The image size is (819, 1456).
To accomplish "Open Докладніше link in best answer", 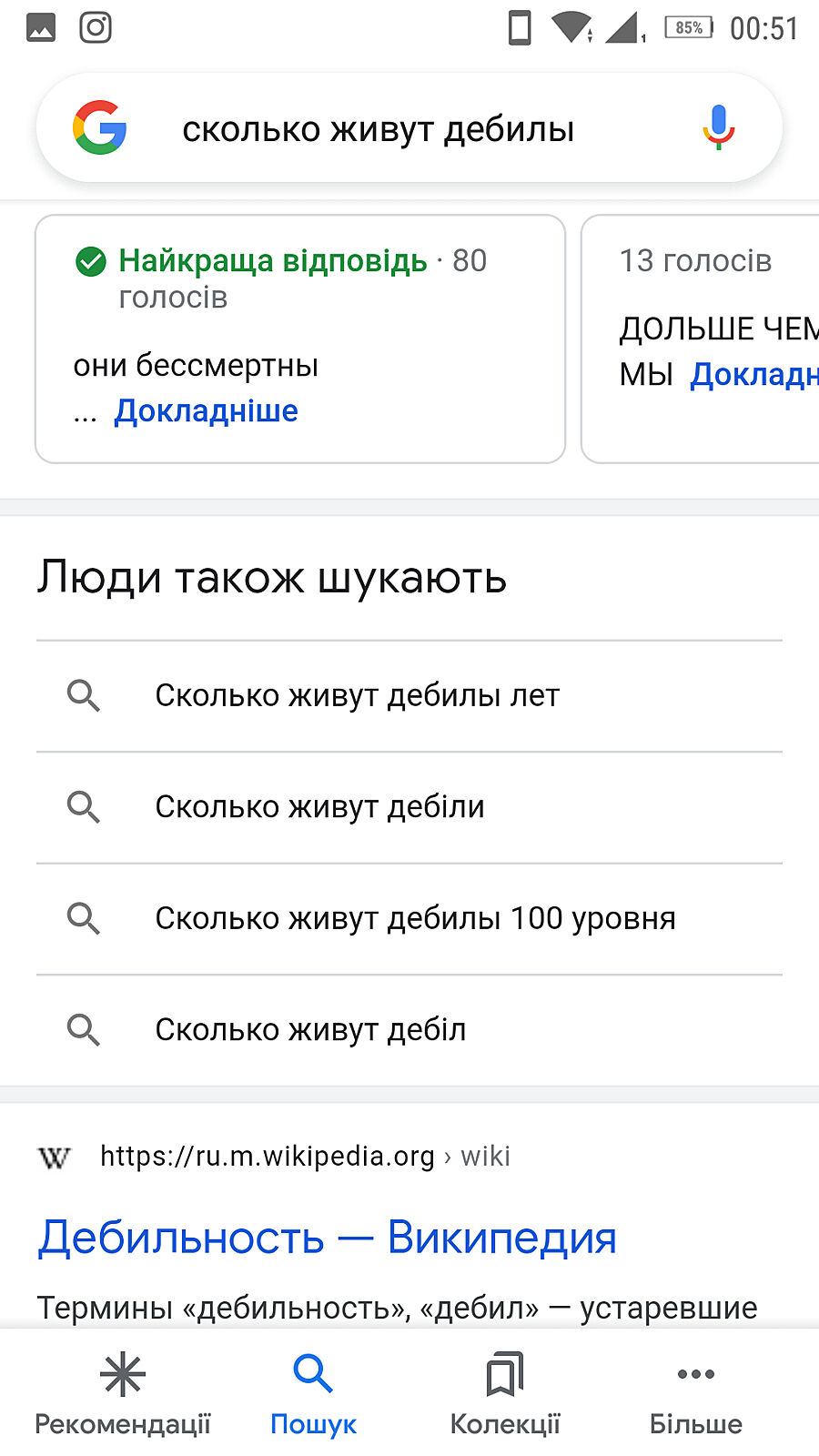I will pyautogui.click(x=206, y=411).
